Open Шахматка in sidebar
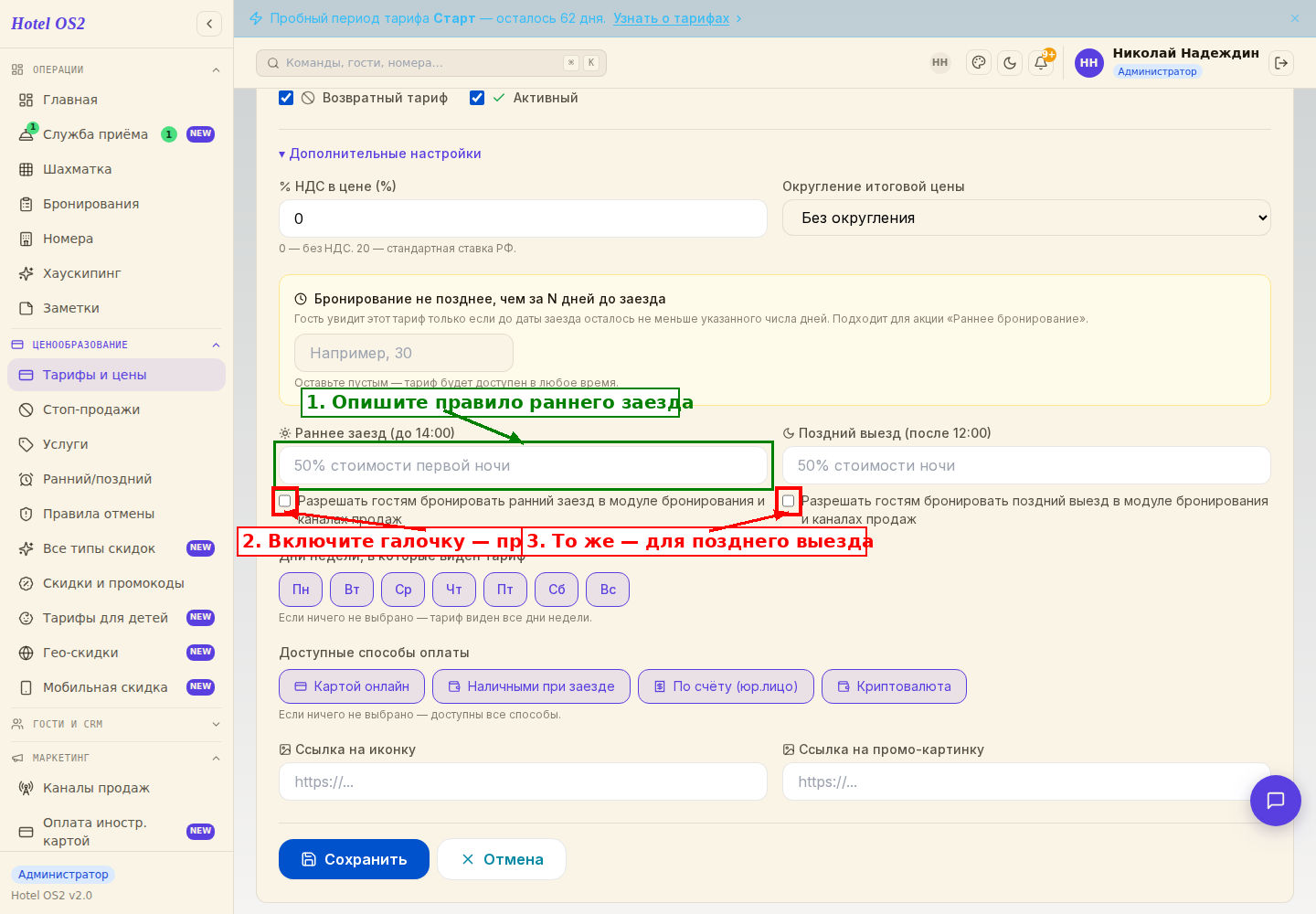Viewport: 1316px width, 914px height. pyautogui.click(x=116, y=169)
